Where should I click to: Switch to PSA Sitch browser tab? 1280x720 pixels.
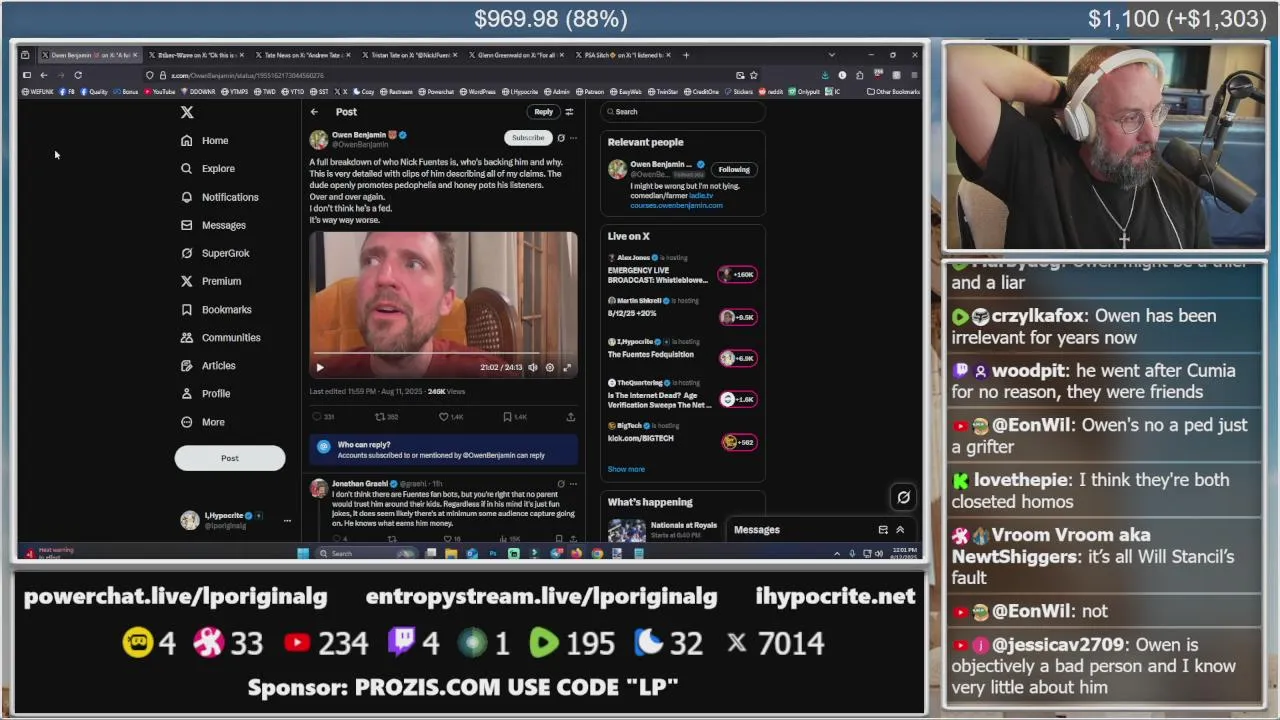pos(623,55)
